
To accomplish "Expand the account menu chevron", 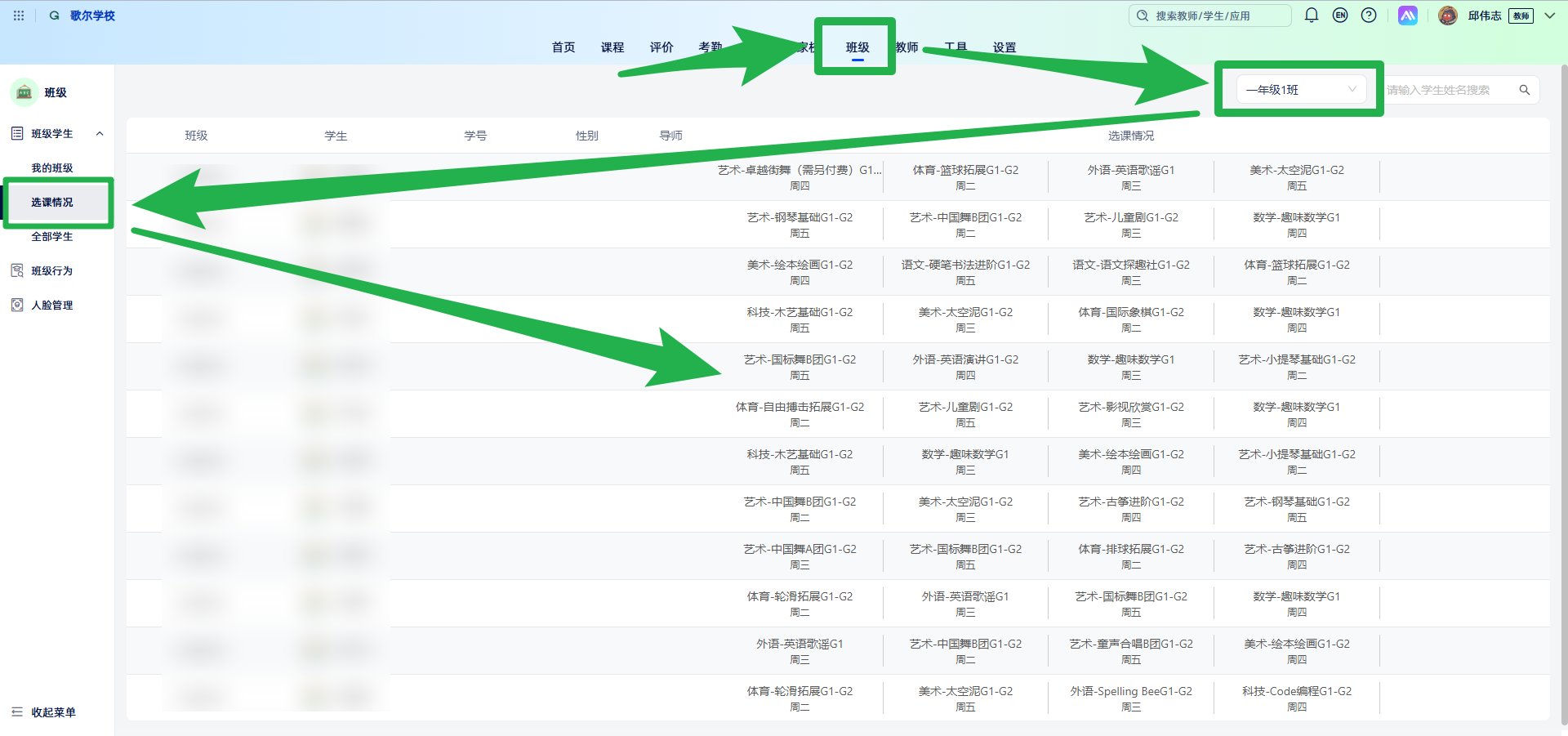I will 1549,16.
